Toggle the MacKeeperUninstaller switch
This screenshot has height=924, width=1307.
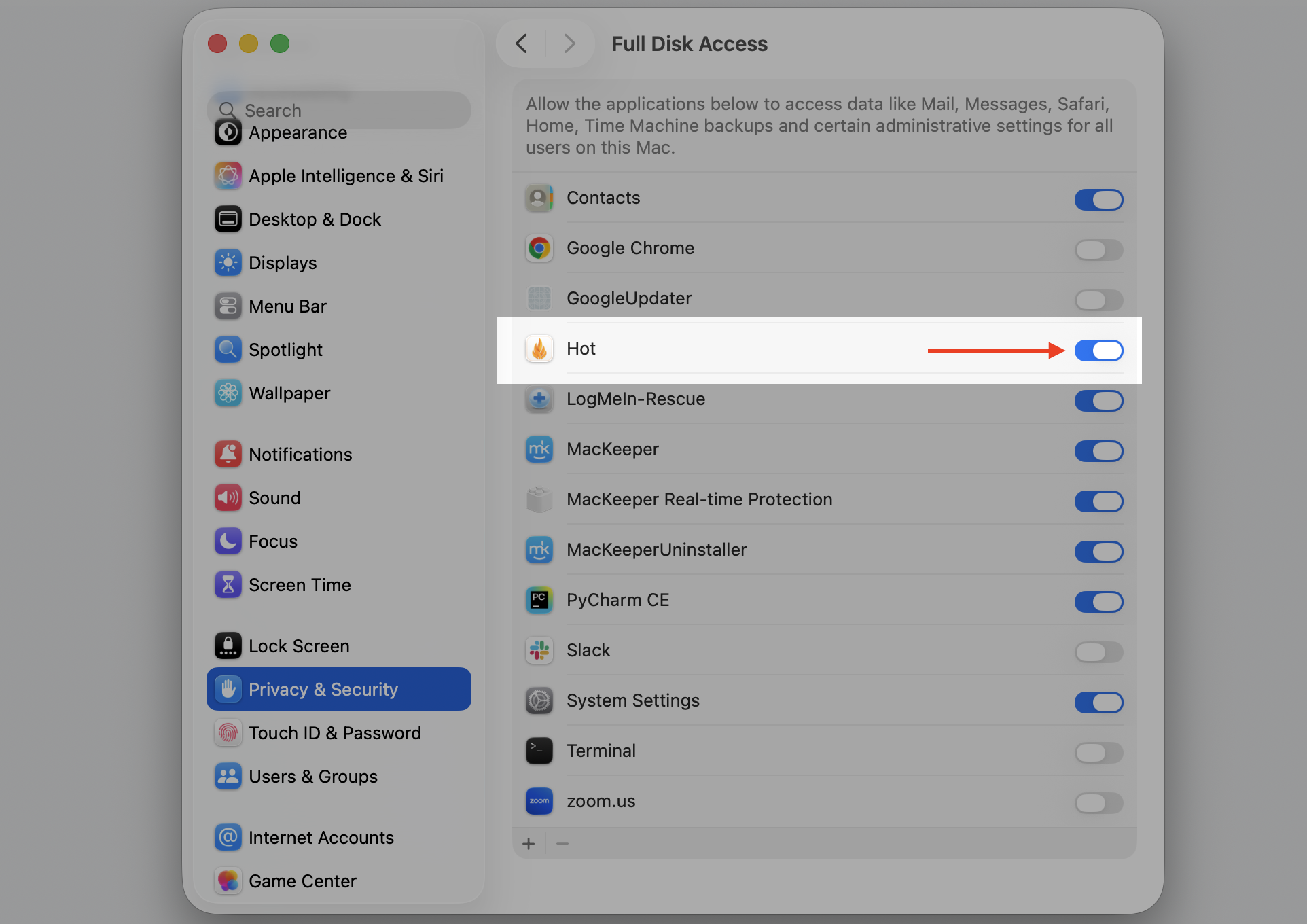click(x=1098, y=552)
